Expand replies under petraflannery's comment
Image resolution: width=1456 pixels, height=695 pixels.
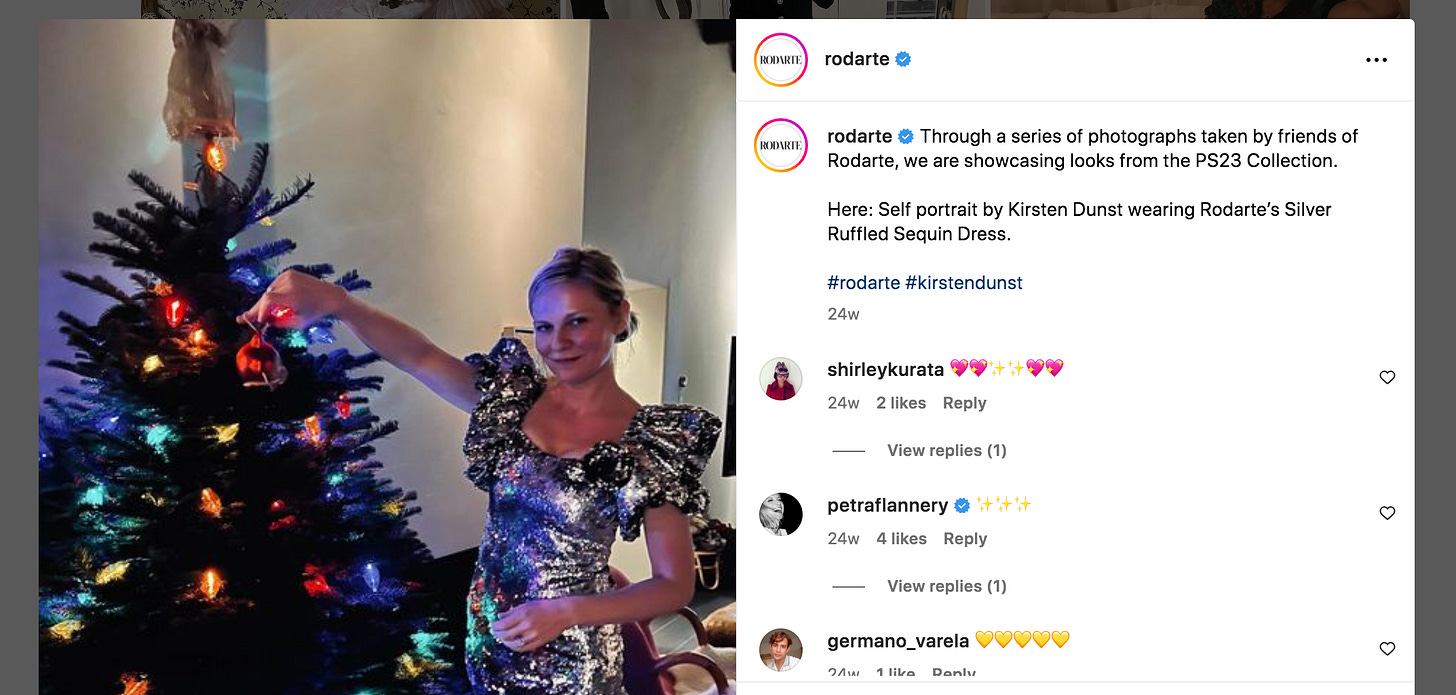(x=946, y=587)
